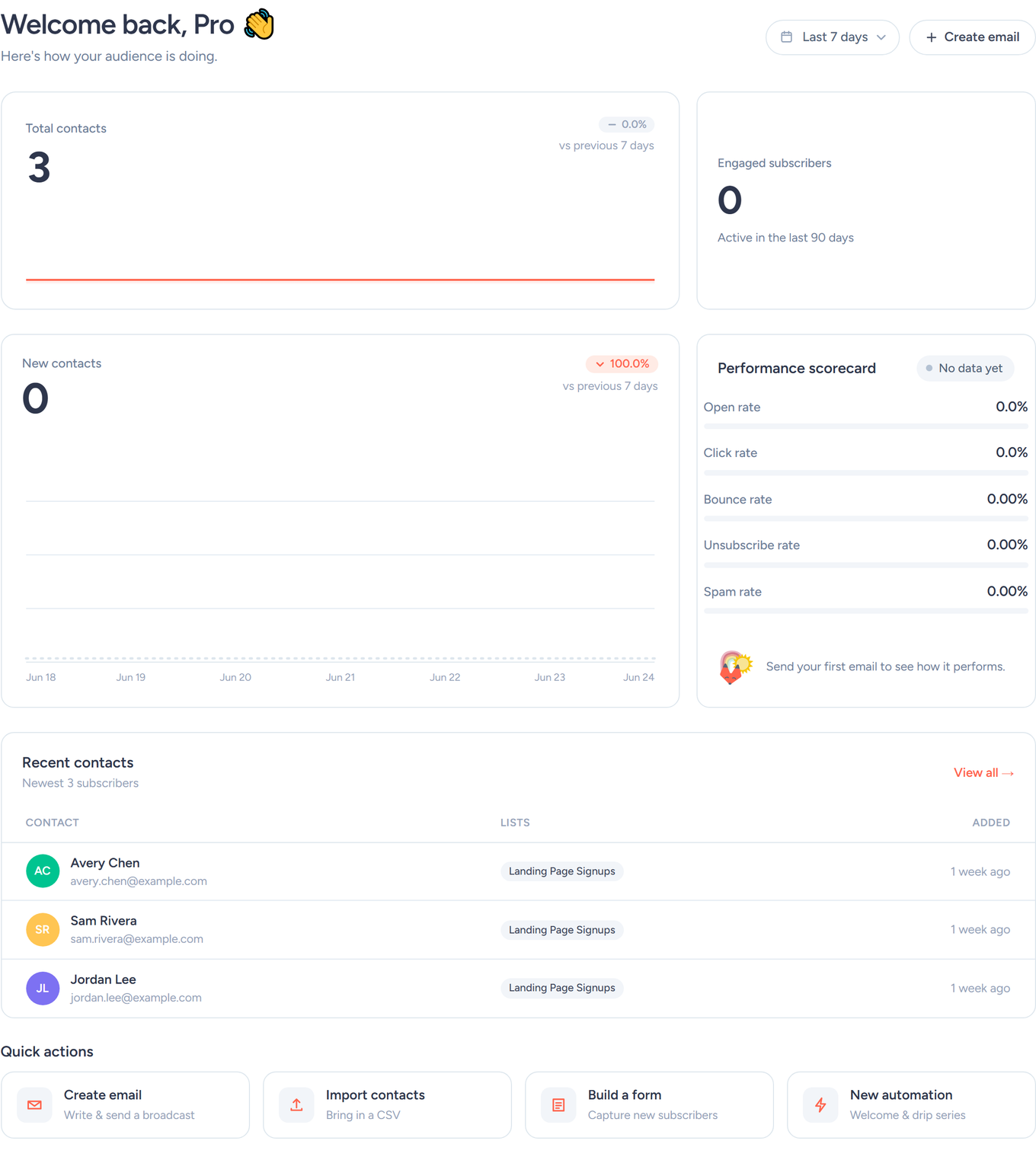Open the Build a form quick action card
1036x1176 pixels.
(649, 1105)
